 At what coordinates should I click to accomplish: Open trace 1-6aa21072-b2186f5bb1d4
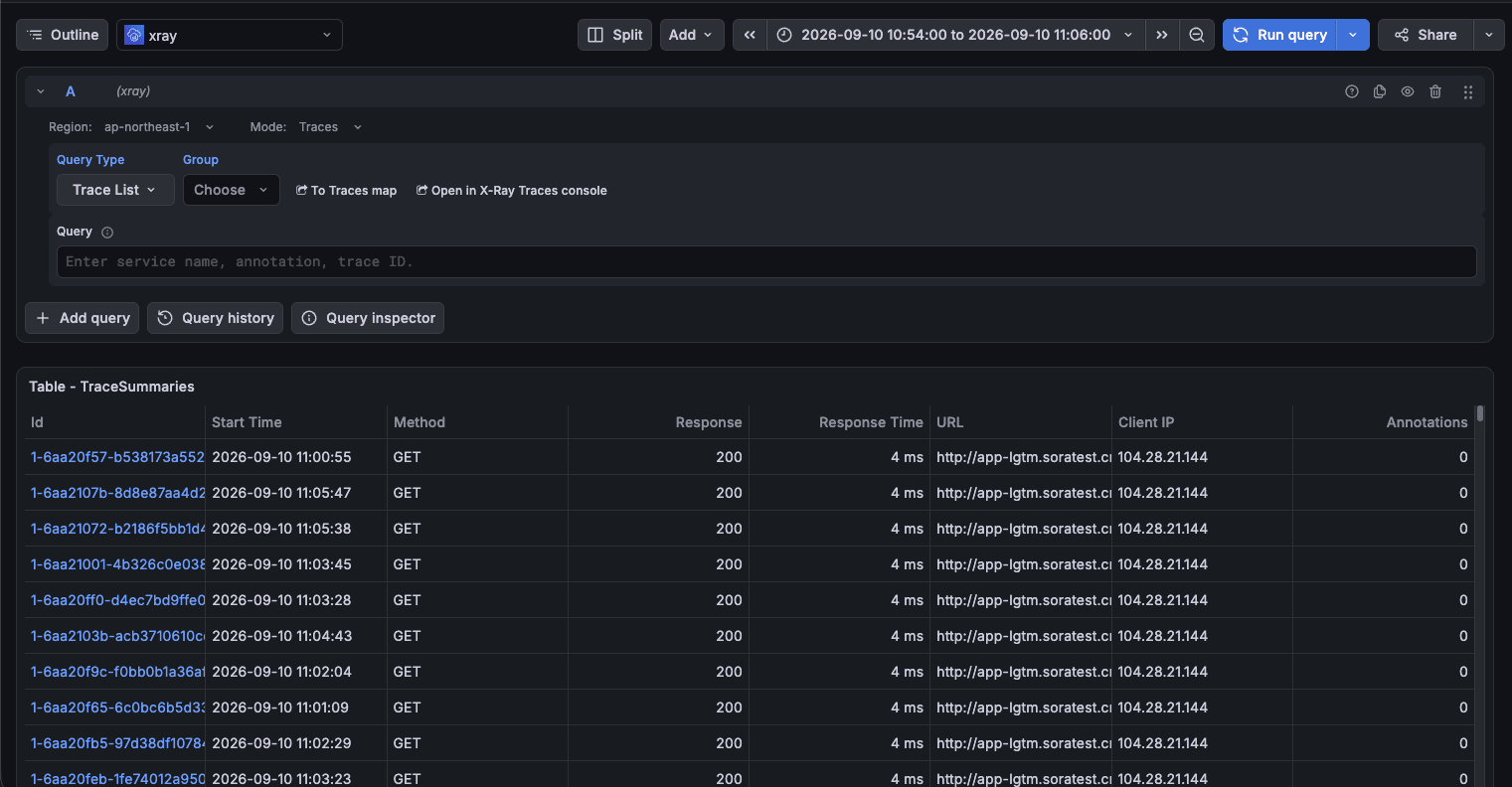pos(117,529)
